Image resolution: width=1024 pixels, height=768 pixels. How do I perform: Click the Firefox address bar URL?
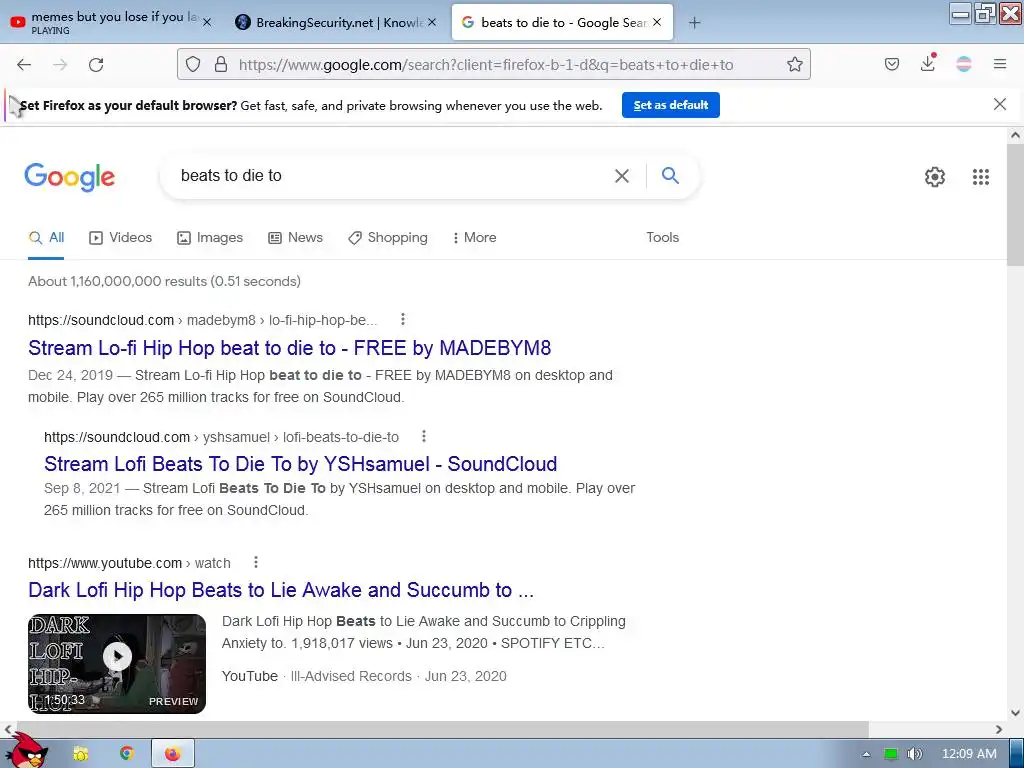486,65
